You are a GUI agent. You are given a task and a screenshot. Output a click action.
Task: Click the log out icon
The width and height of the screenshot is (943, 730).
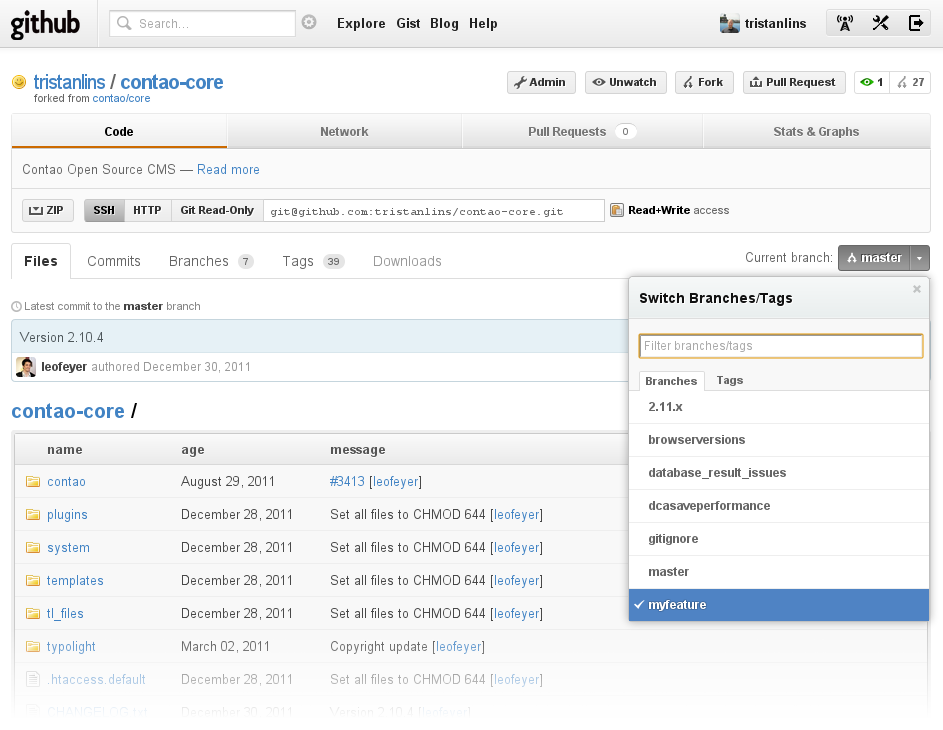[915, 24]
